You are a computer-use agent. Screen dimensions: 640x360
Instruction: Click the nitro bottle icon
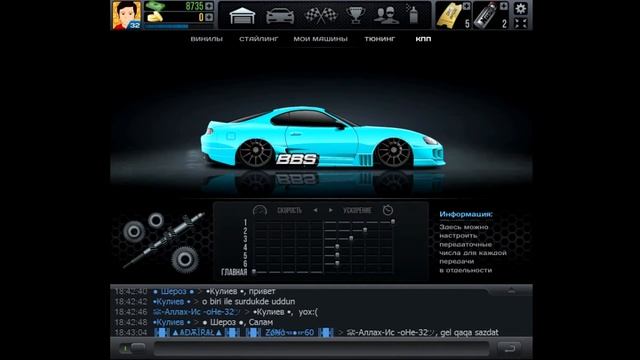(486, 16)
